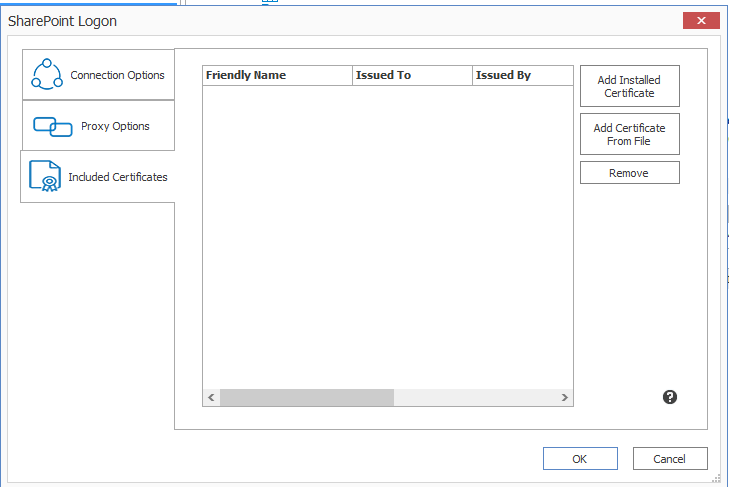Sort by the Issued To column header

(x=412, y=75)
